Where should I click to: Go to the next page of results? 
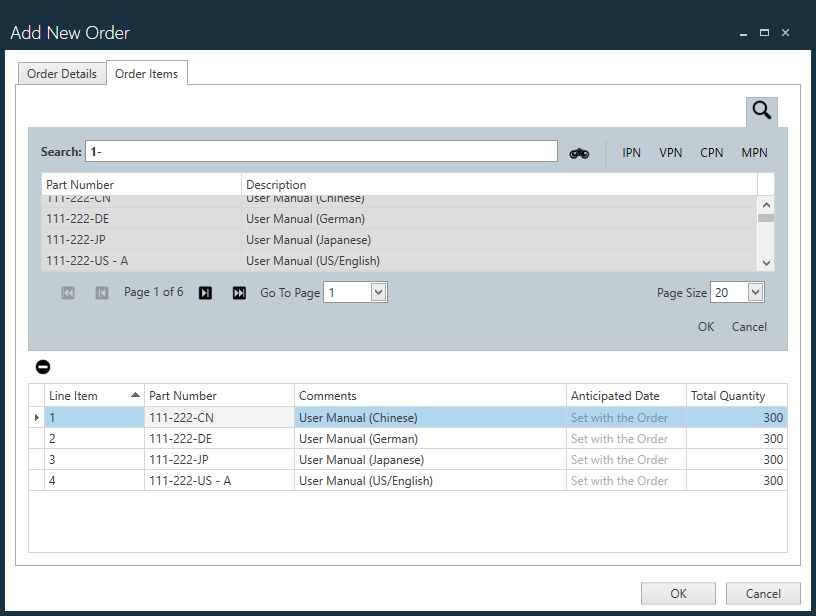[x=205, y=292]
